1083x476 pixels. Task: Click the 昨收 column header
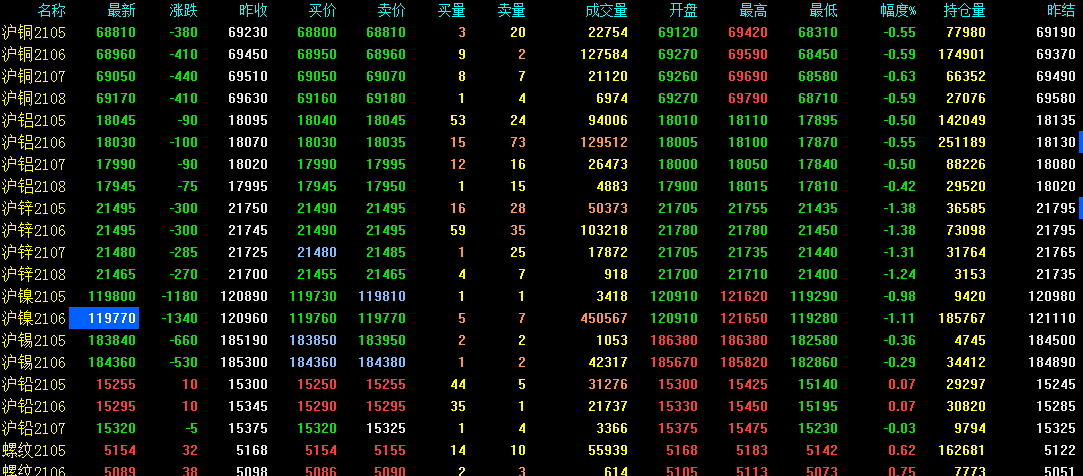253,10
